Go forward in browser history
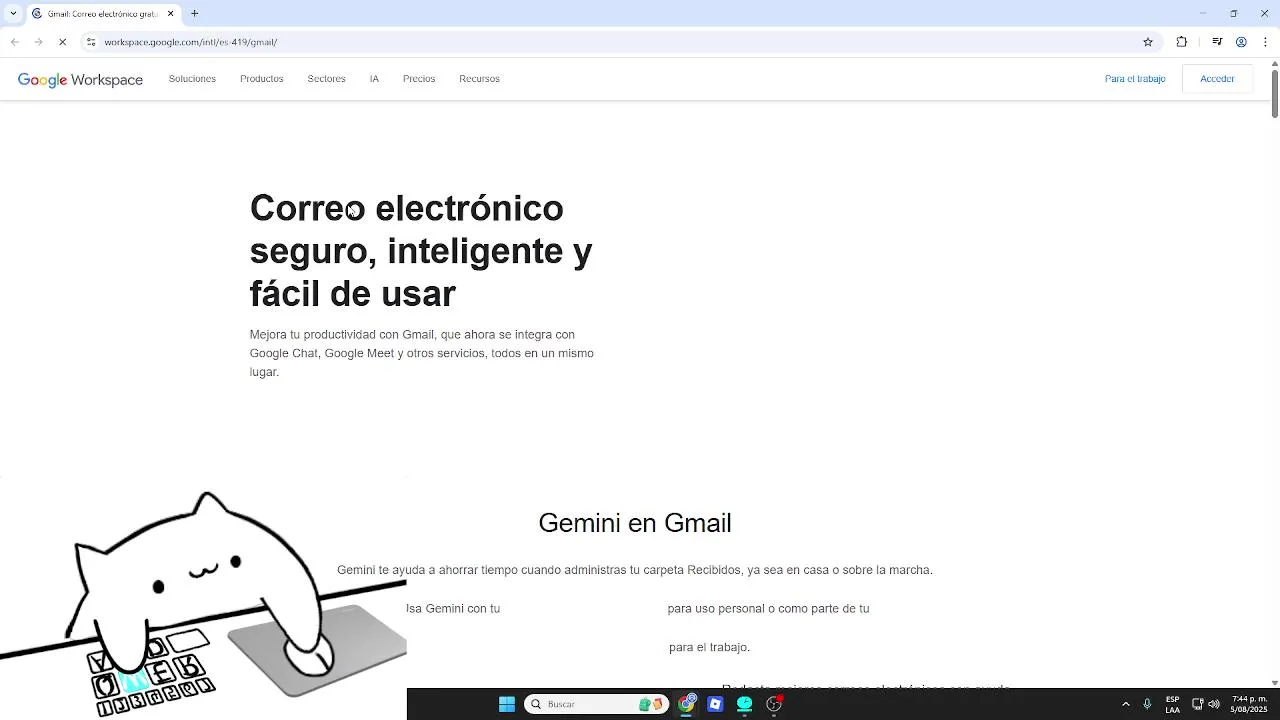The width and height of the screenshot is (1280, 720). (38, 42)
